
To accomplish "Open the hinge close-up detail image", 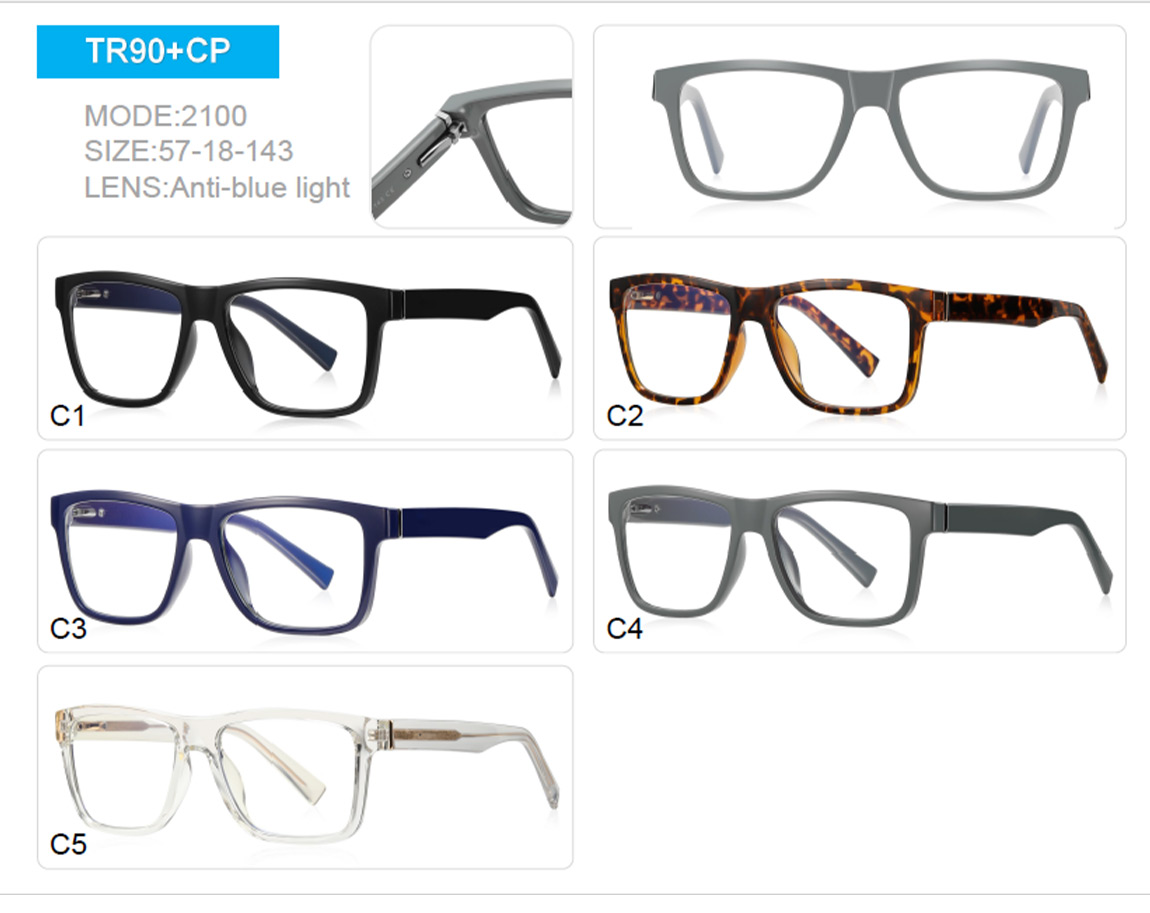I will coord(472,127).
